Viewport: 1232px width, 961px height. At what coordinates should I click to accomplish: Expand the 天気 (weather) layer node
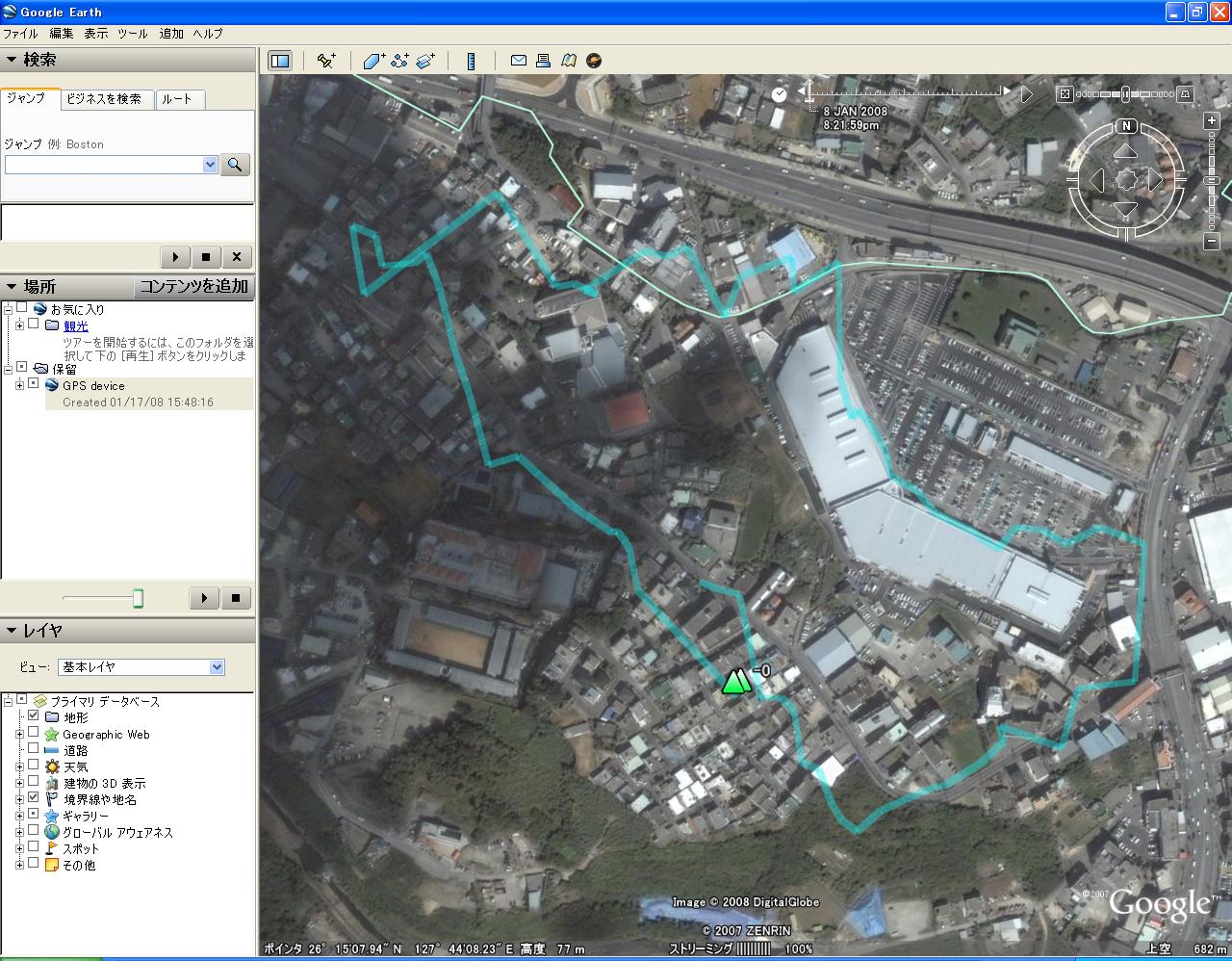(x=19, y=766)
